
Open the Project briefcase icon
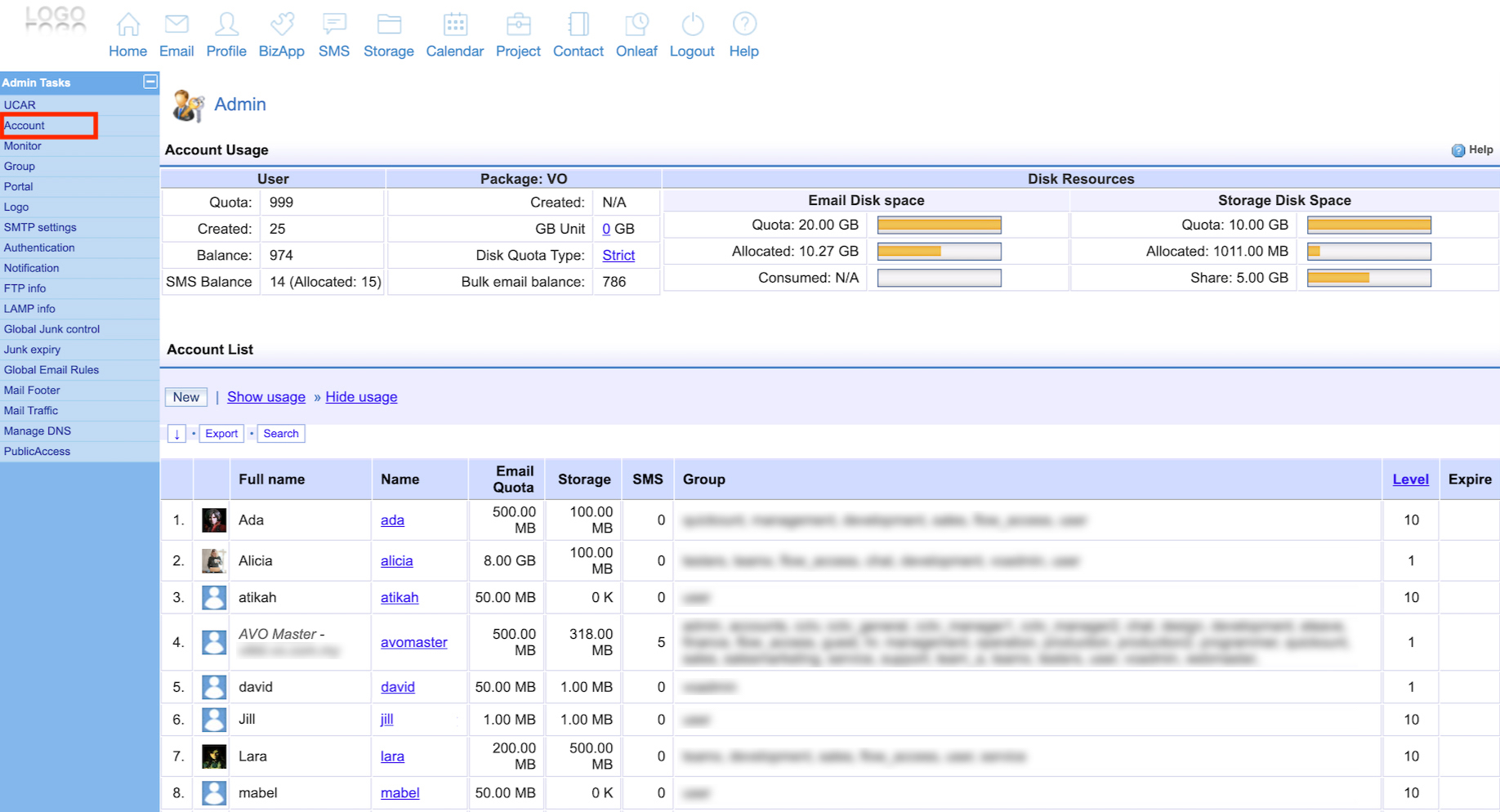518,25
